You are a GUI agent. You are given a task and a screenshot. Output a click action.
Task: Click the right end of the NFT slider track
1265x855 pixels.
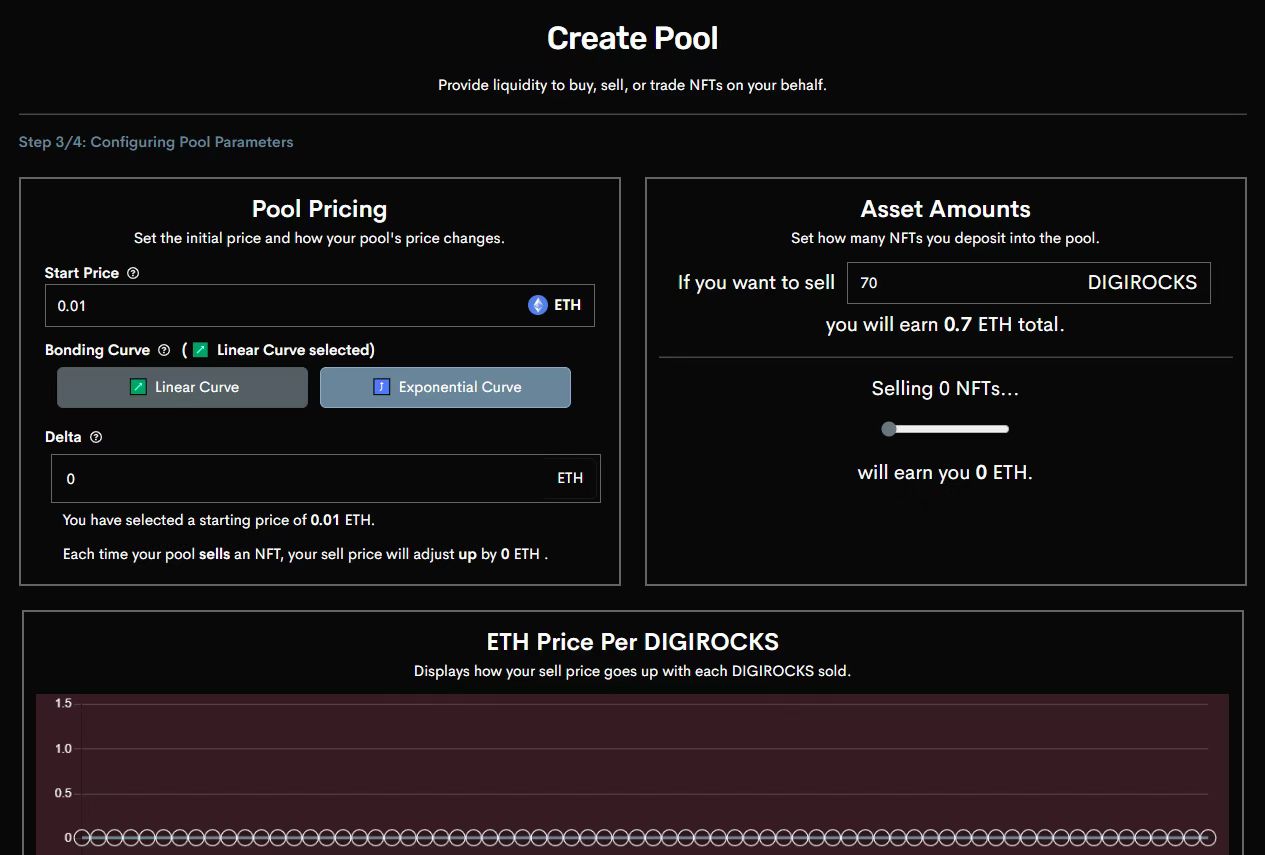(1004, 429)
